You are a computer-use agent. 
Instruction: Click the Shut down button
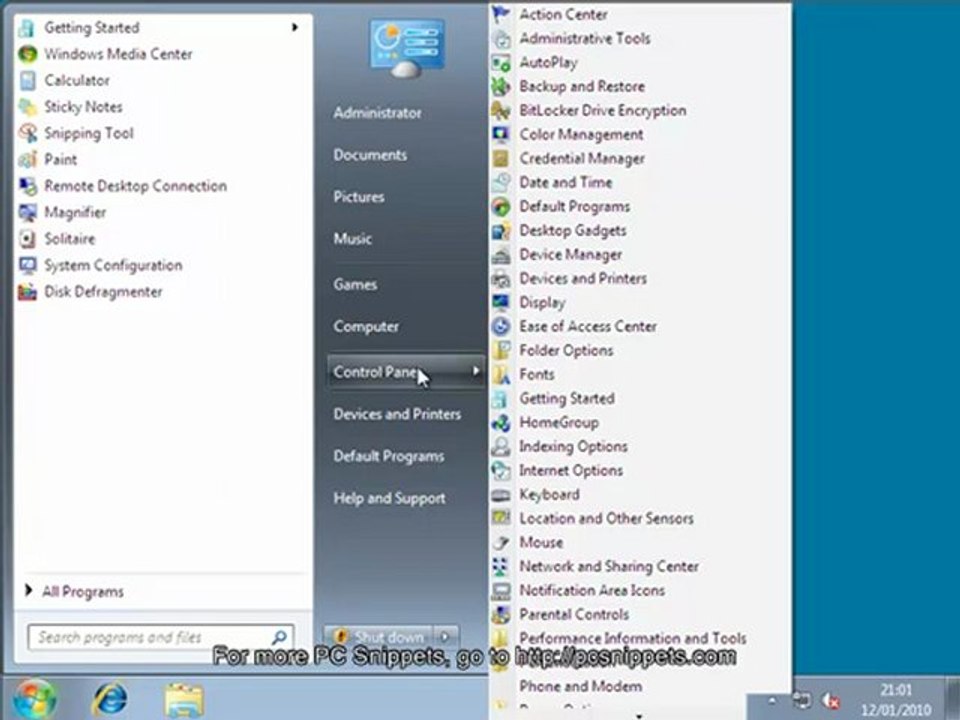pos(380,637)
